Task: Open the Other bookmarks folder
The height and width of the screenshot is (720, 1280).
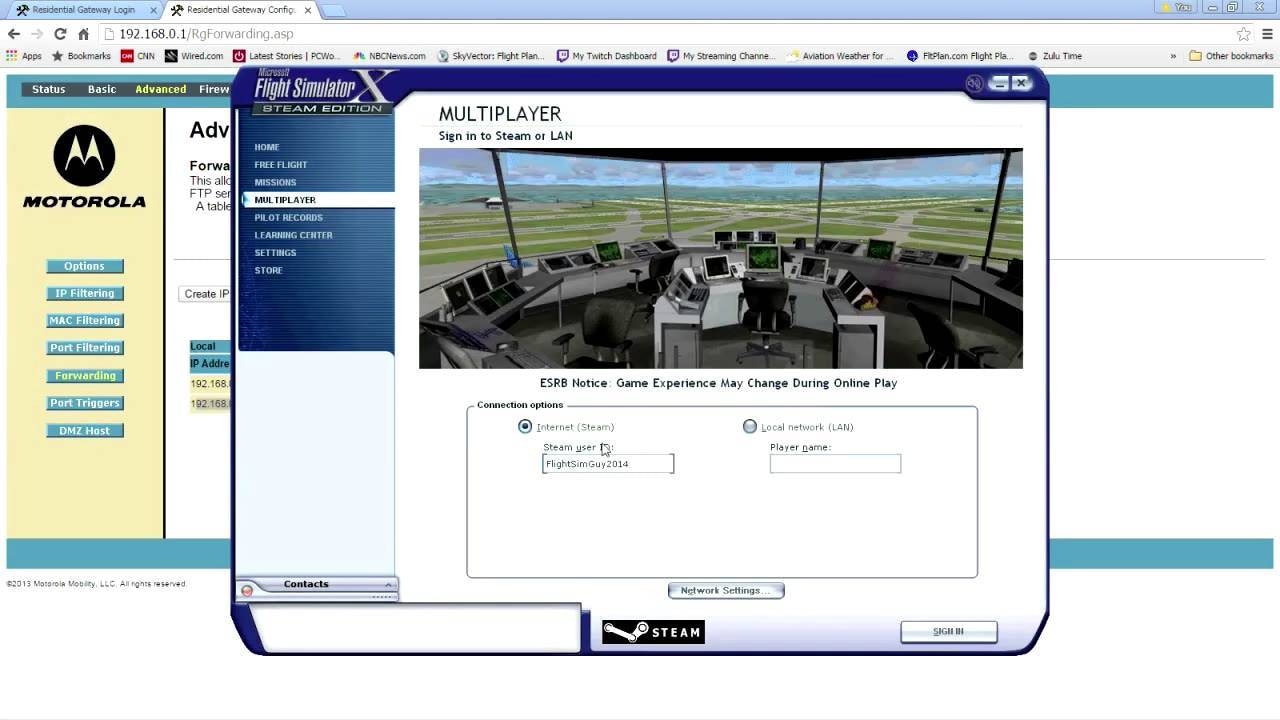Action: [1231, 56]
